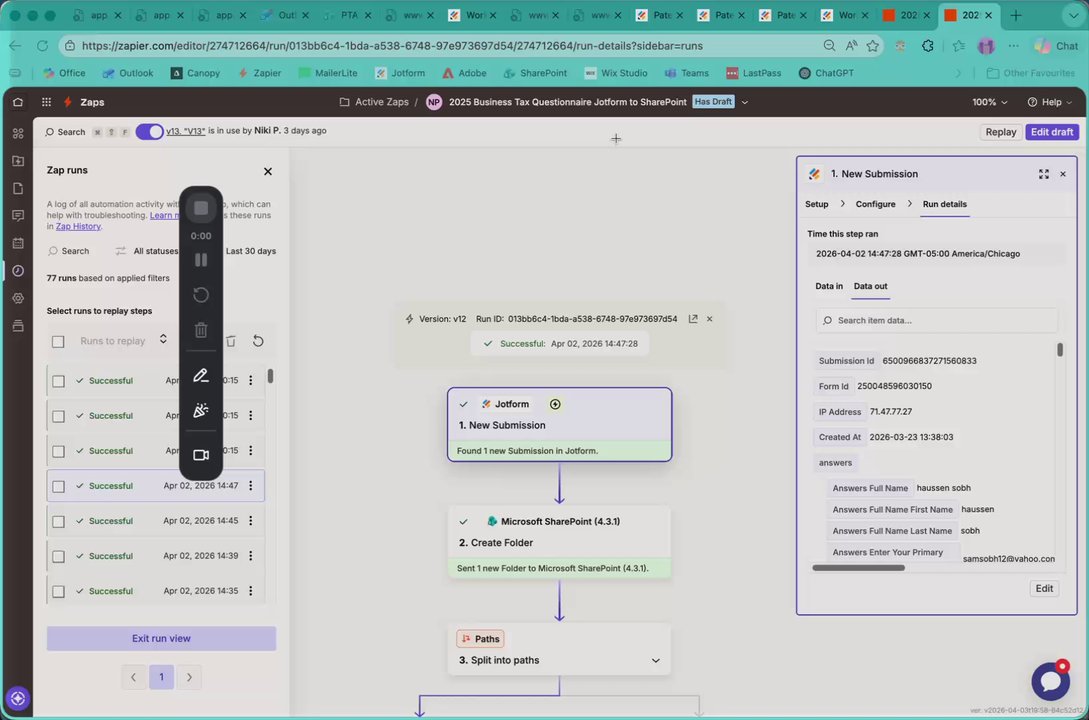The width and height of the screenshot is (1089, 720).
Task: Open the versions stack icon in left sidebar
Action: point(18,326)
